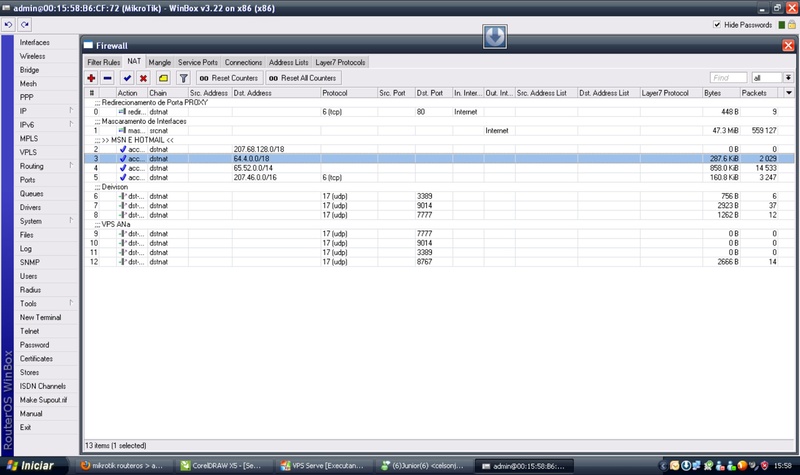Enable the selected rule with the blue checkmark

[x=127, y=78]
